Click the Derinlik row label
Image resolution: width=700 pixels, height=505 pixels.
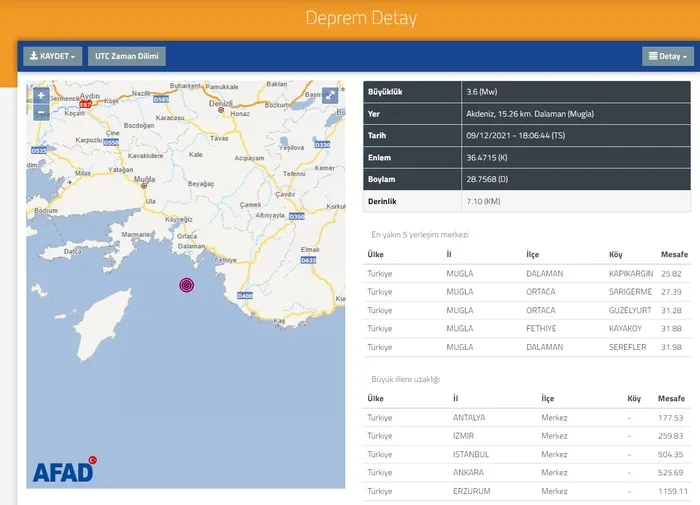point(382,201)
